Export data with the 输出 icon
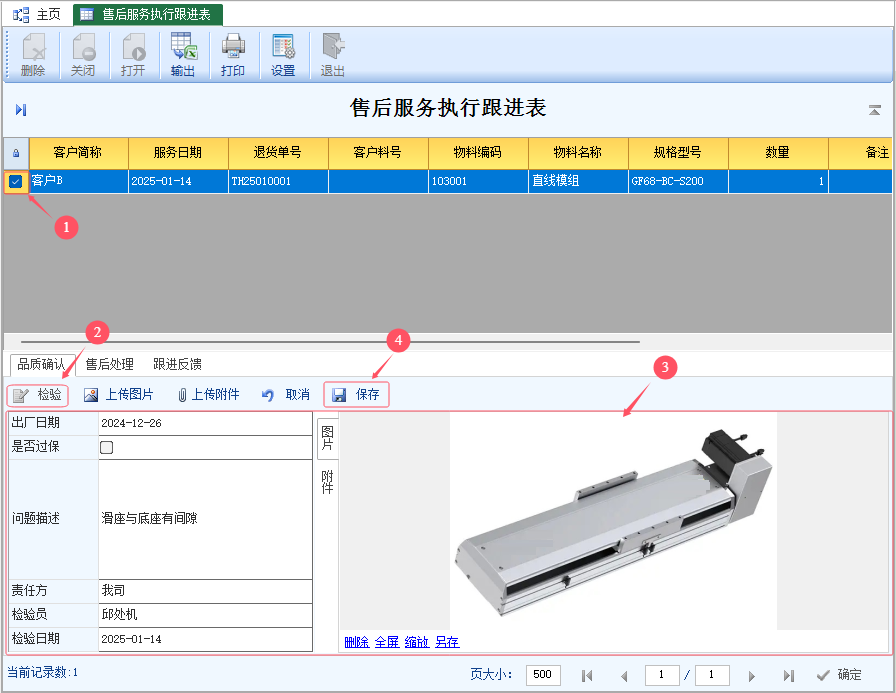Screen dimensions: 896x693 tap(183, 55)
